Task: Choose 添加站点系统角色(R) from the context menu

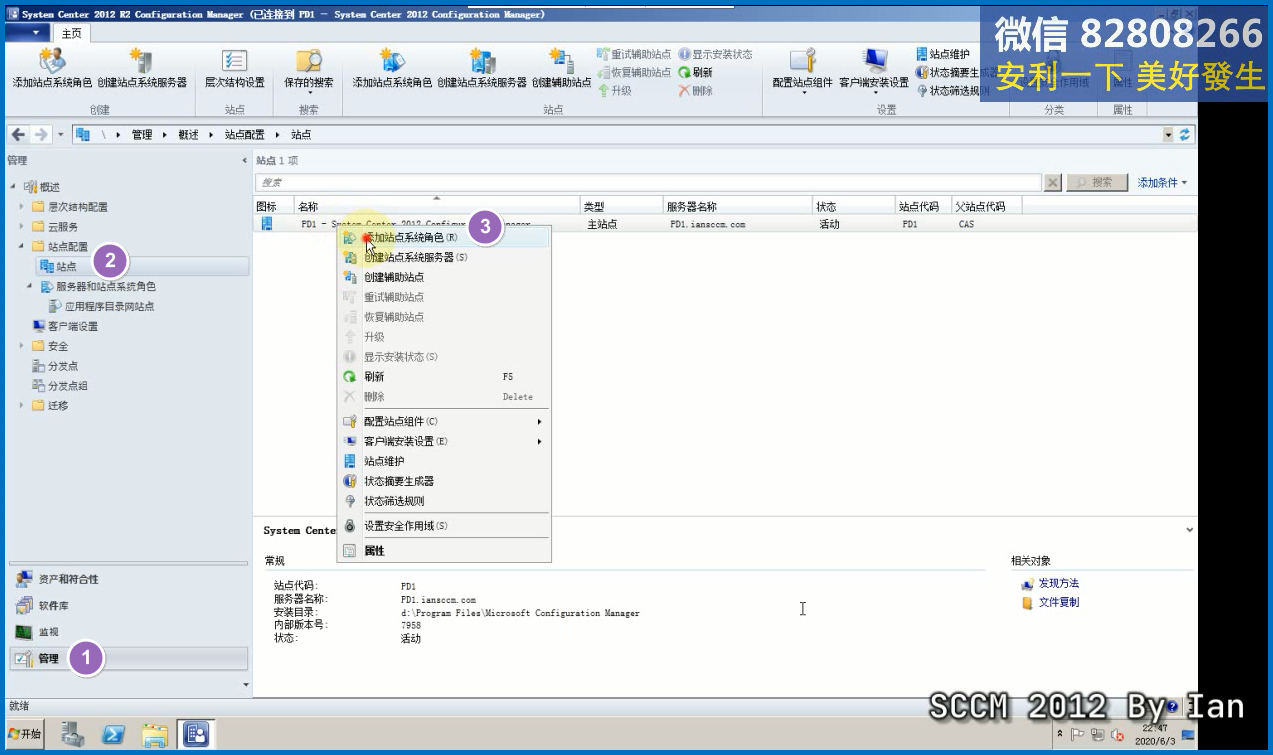Action: pos(445,237)
